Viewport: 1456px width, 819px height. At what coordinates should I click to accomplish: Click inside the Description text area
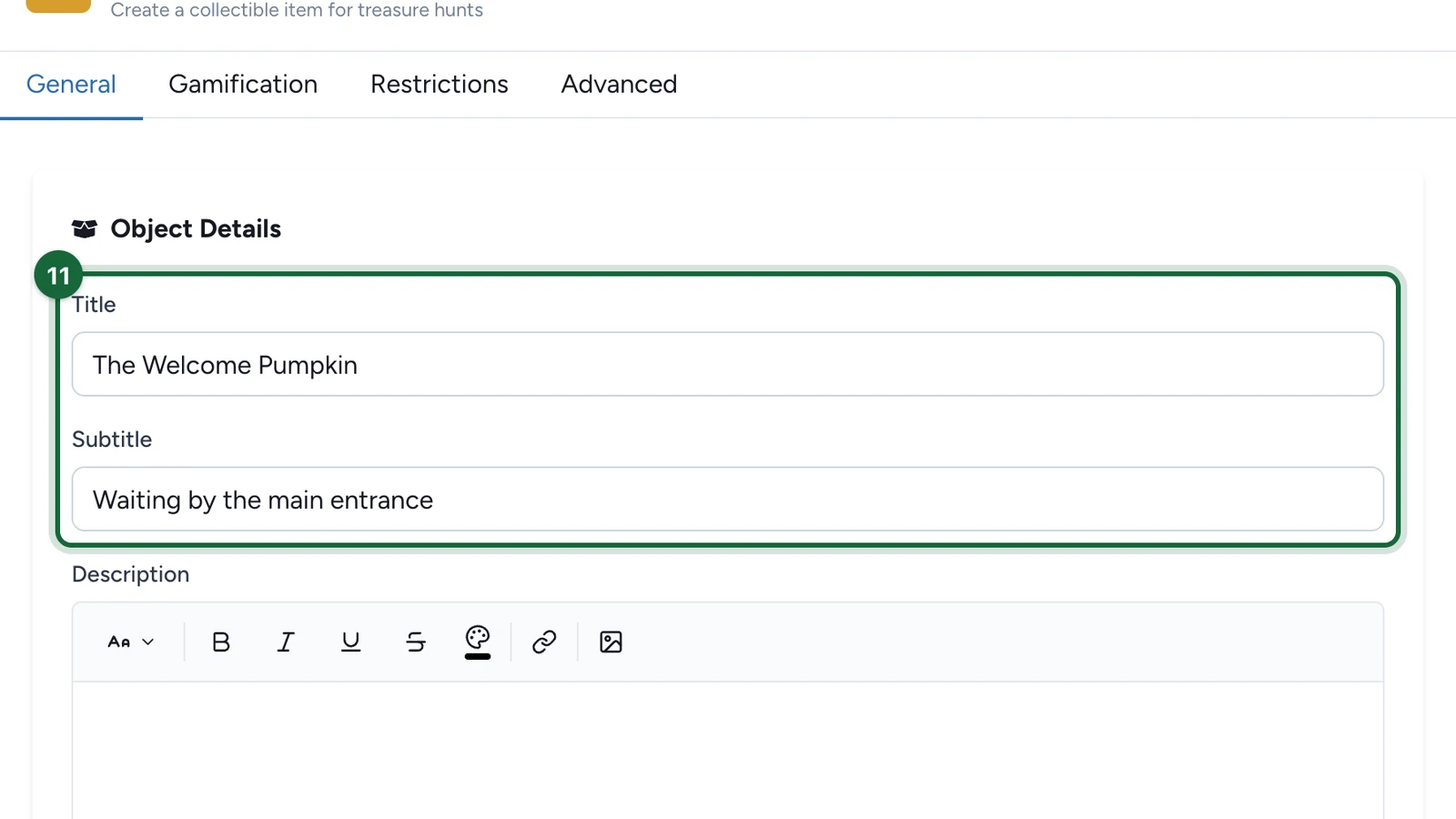tap(728, 750)
